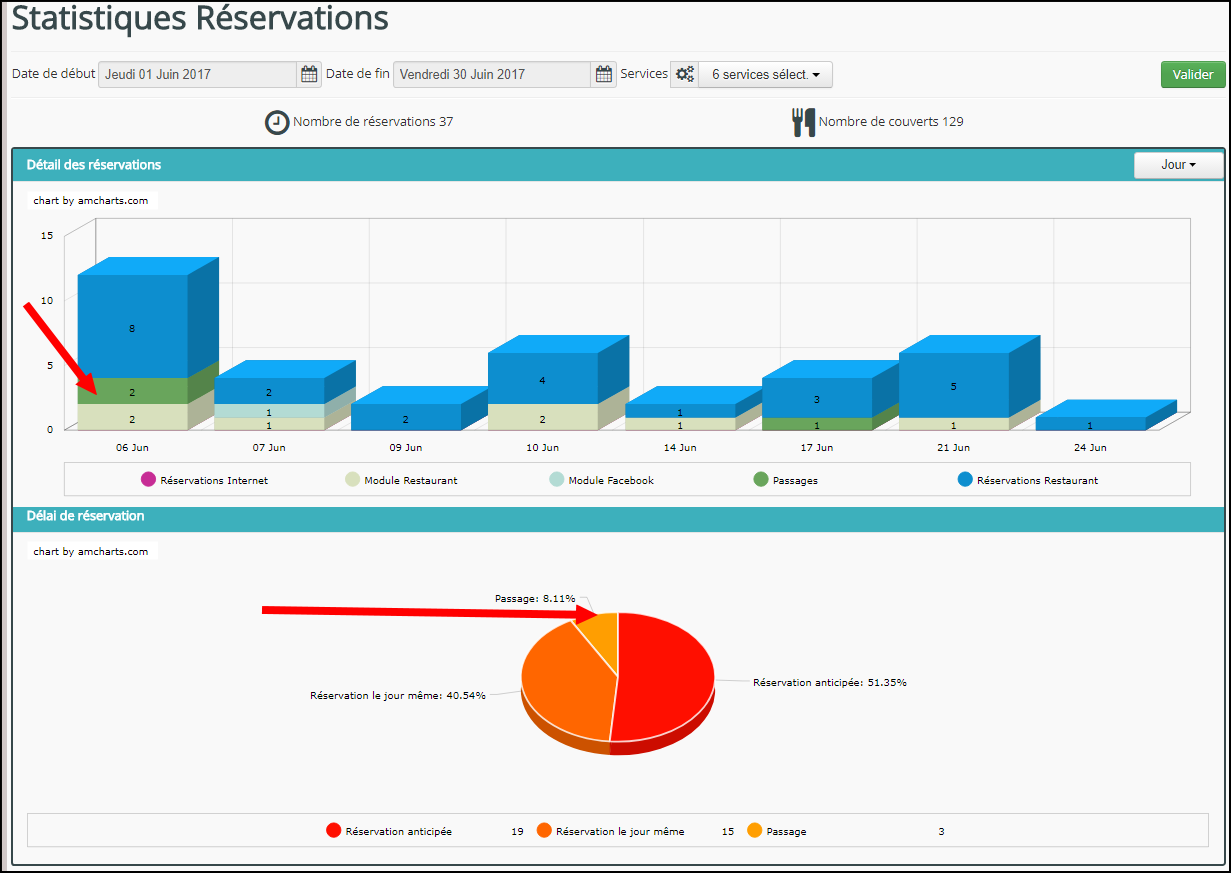Click the Nombre de couverts 129 text

pos(891,122)
